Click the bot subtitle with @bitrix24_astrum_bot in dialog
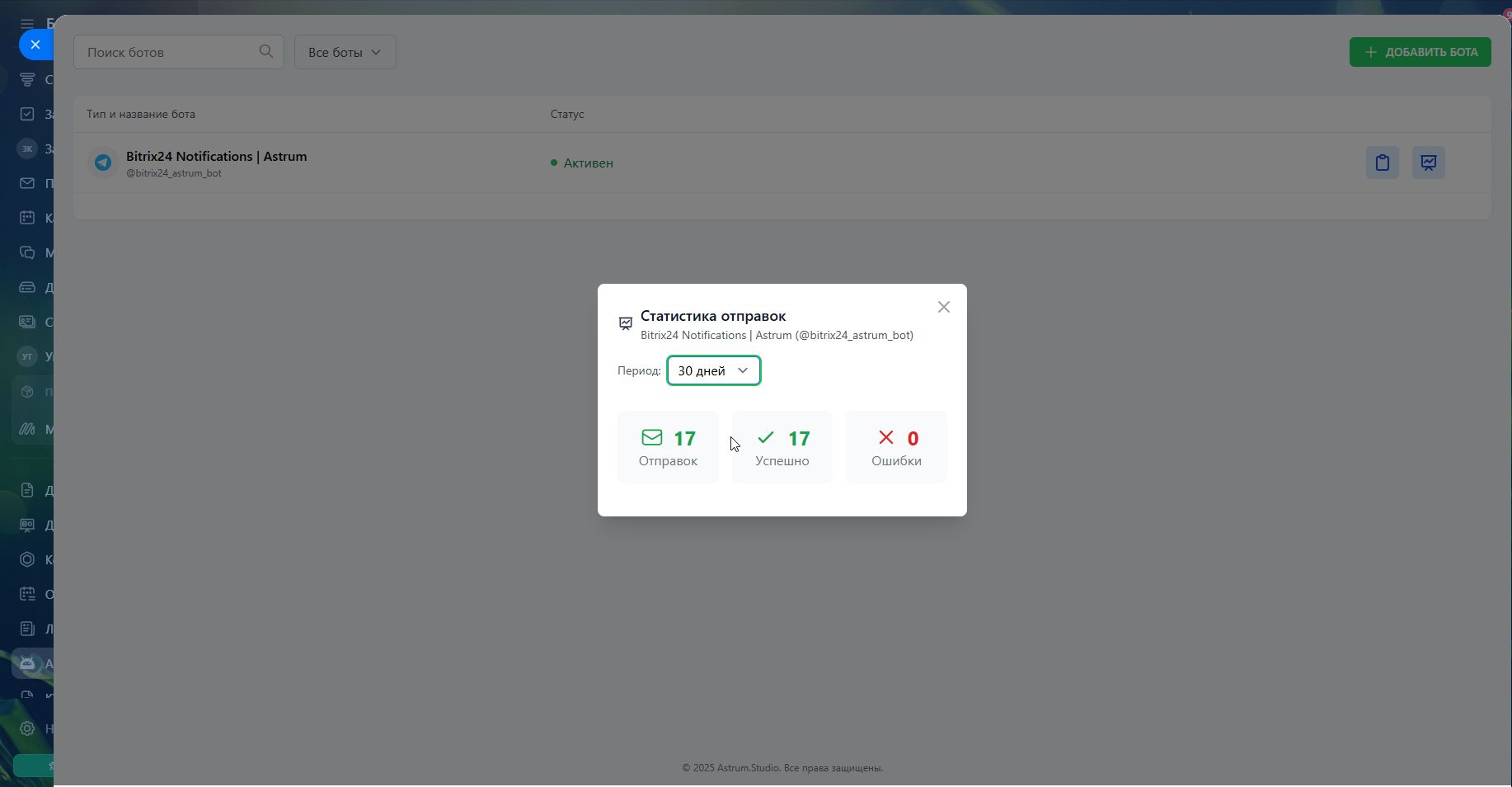This screenshot has width=1512, height=787. tap(777, 336)
